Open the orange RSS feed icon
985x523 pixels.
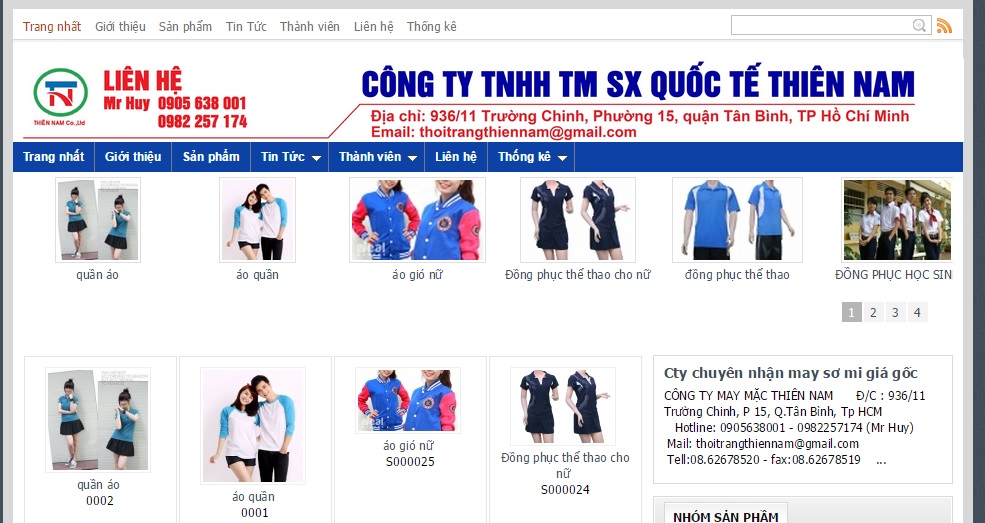[944, 26]
